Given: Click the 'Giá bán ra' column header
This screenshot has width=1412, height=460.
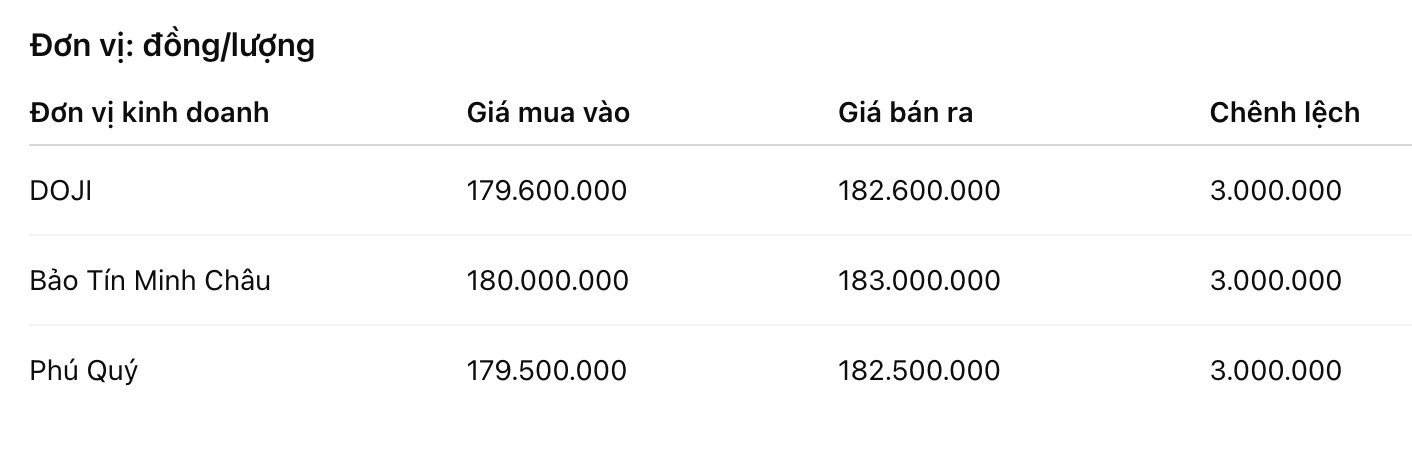Looking at the screenshot, I should pos(905,112).
